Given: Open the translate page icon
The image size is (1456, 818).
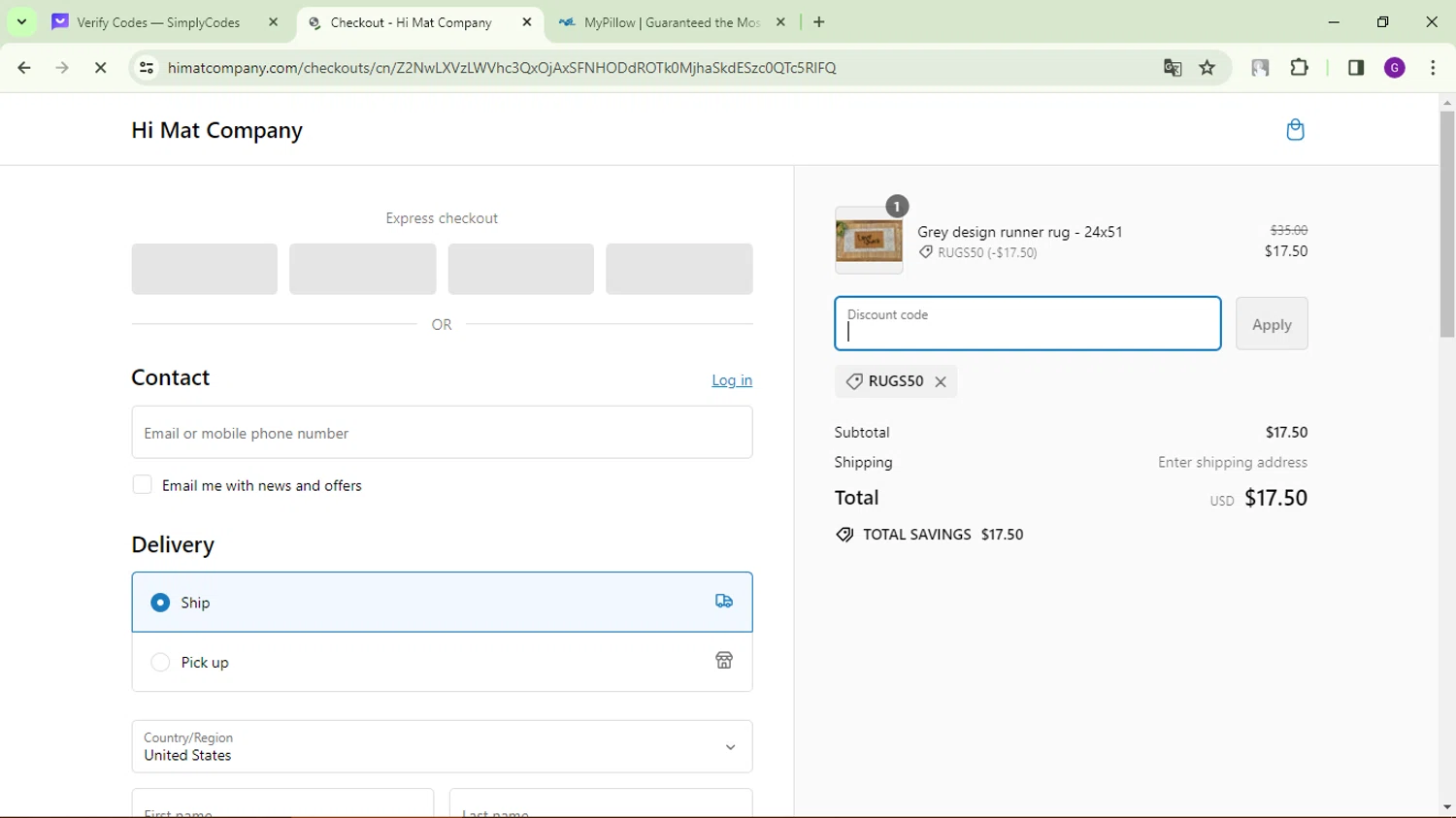Looking at the screenshot, I should (1173, 68).
